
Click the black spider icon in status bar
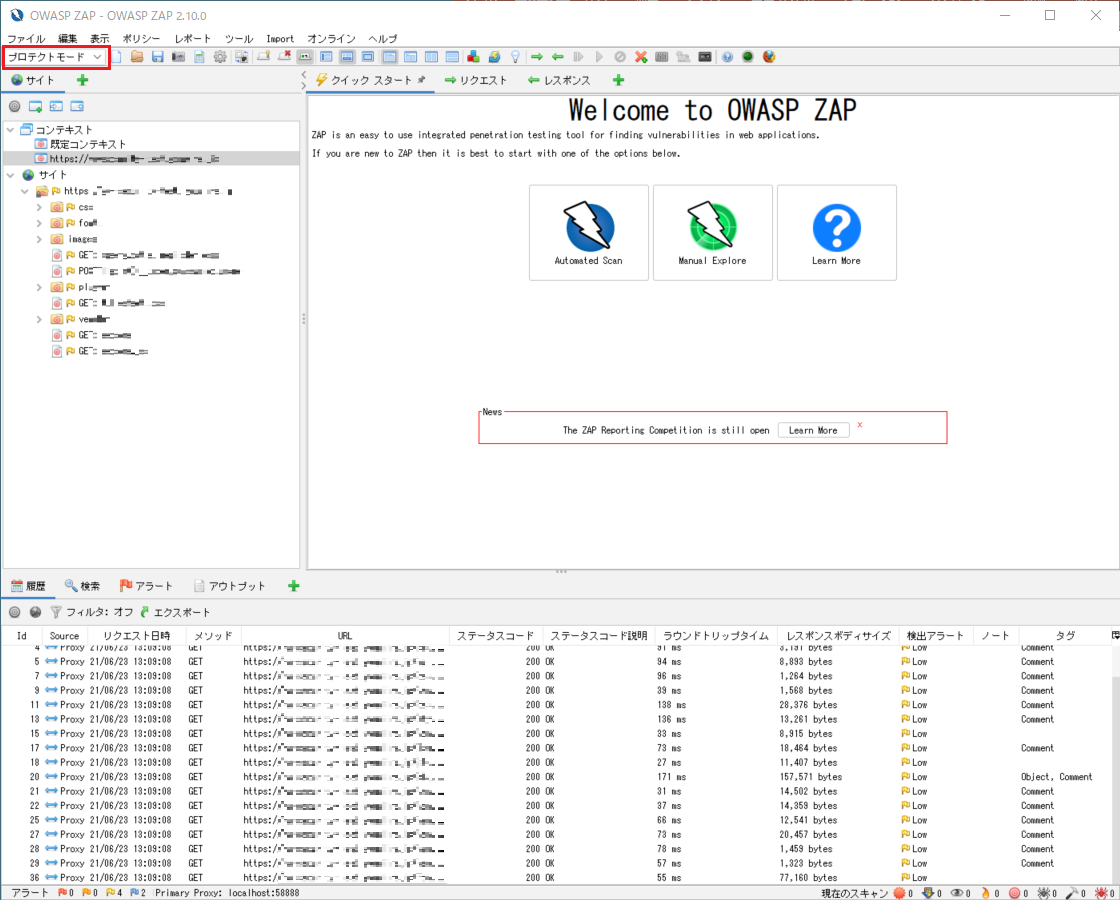click(x=1043, y=893)
